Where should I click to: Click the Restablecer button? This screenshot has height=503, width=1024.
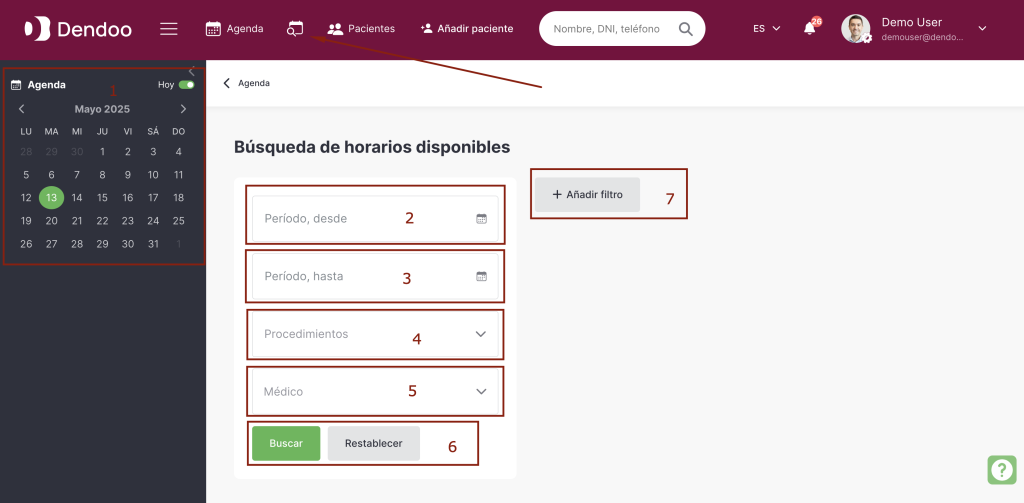374,444
